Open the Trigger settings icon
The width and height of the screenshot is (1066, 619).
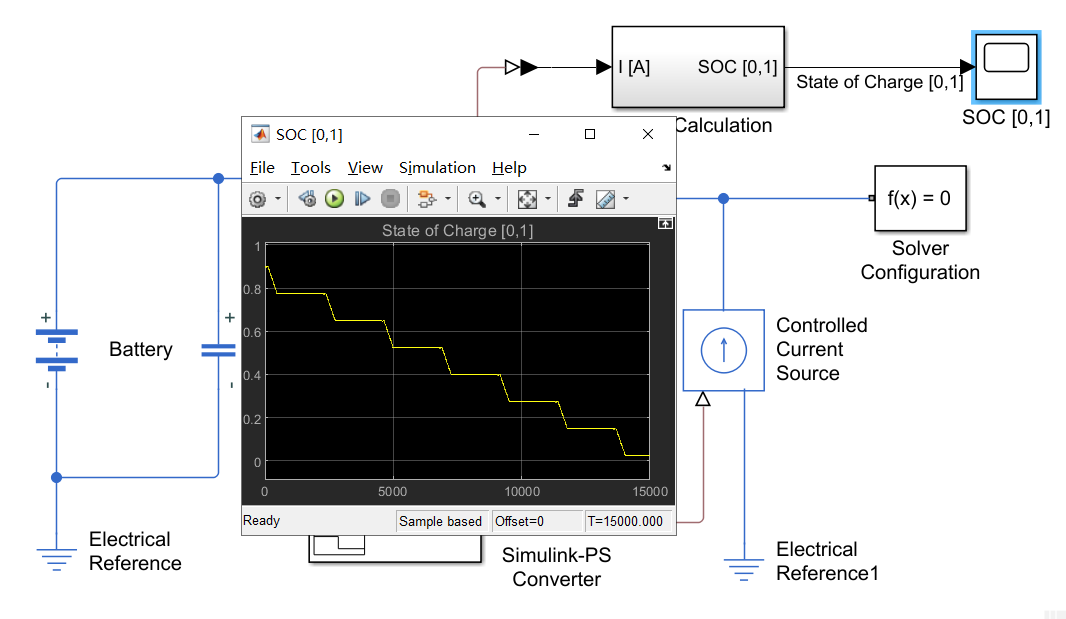tap(574, 198)
